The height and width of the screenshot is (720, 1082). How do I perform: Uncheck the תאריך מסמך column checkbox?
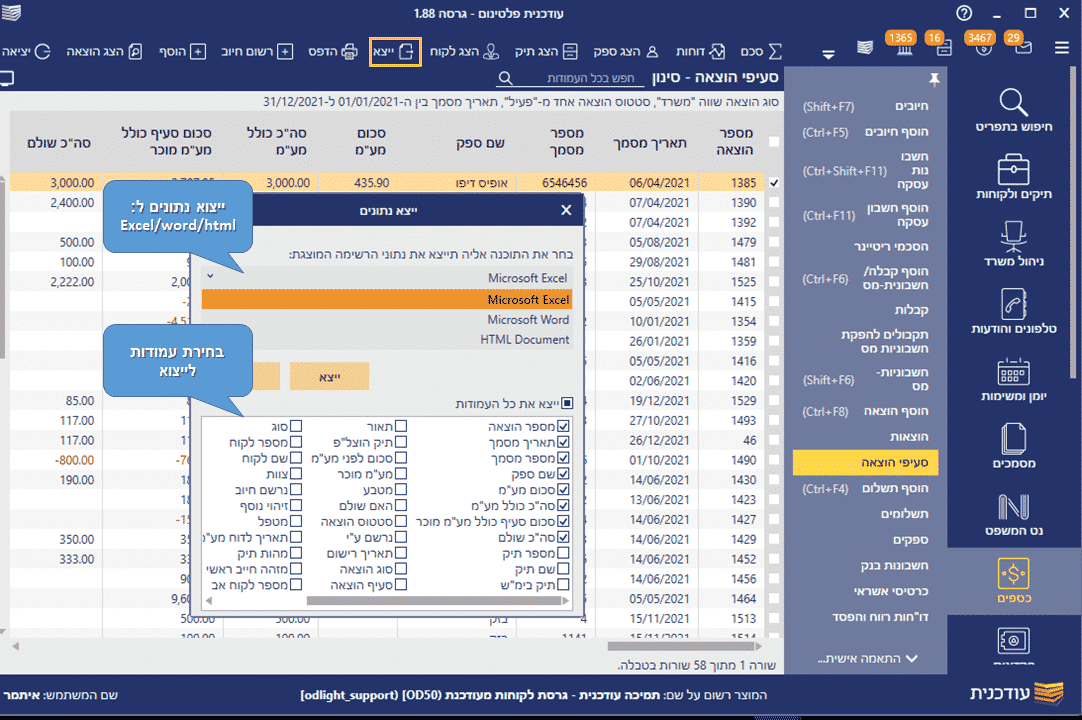(x=563, y=442)
